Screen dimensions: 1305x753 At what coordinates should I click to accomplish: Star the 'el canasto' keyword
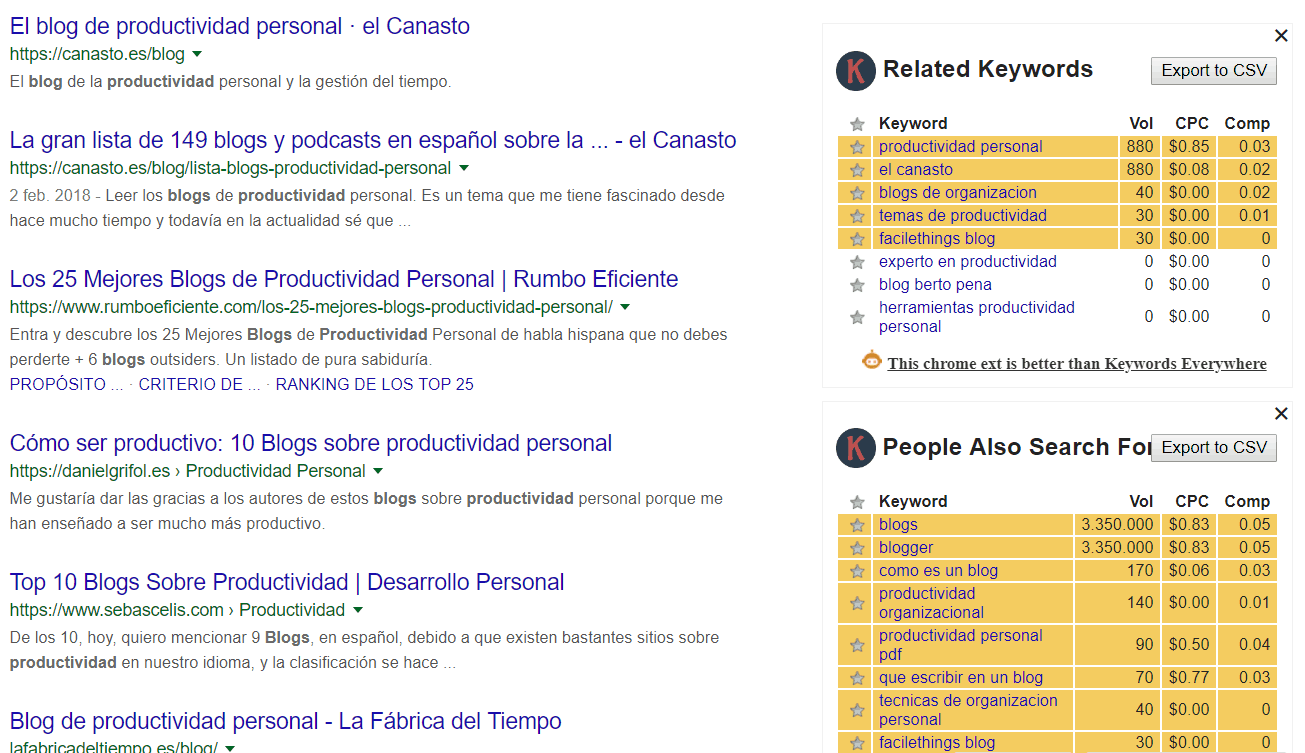[857, 169]
